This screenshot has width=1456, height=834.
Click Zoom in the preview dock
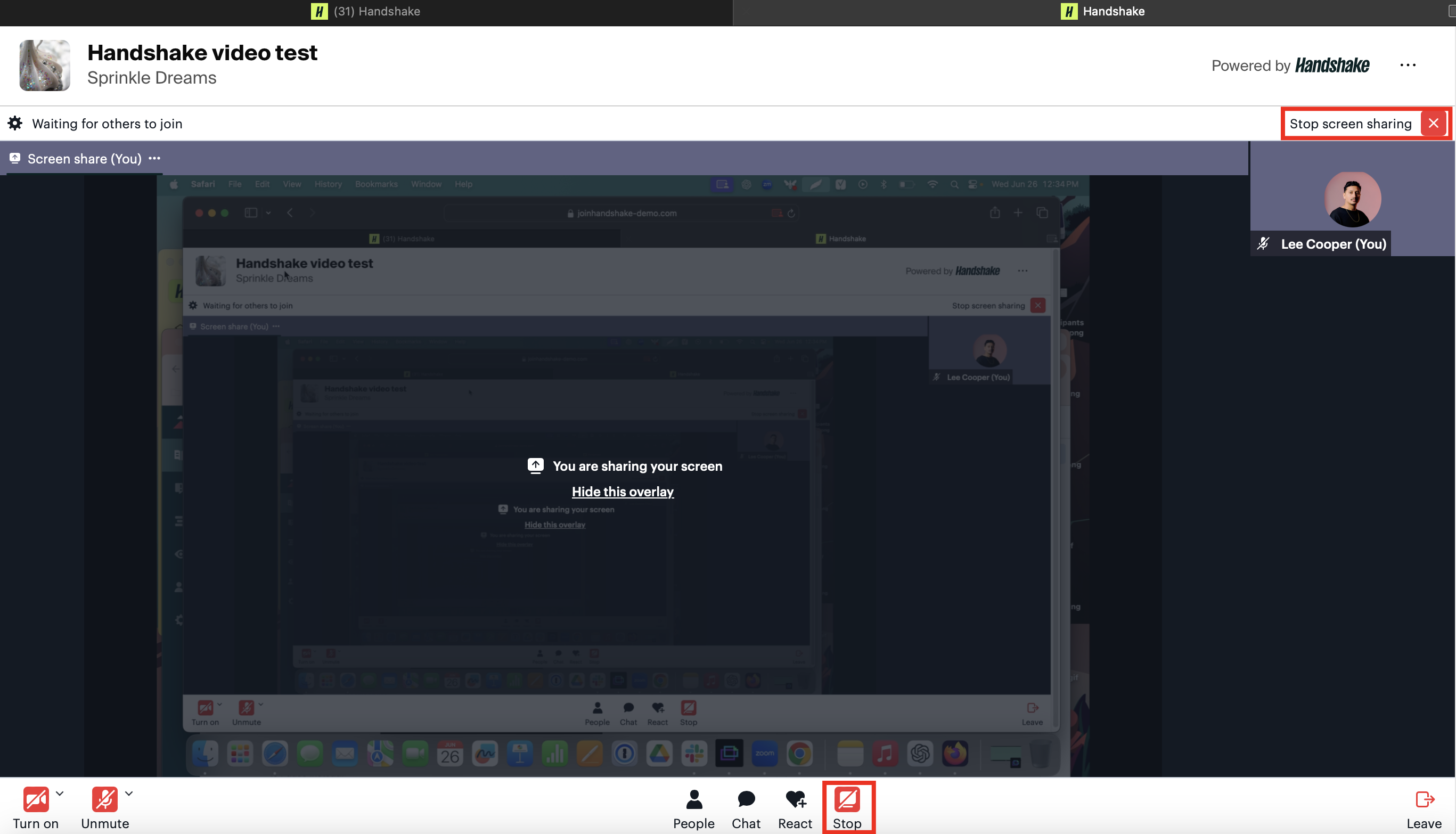[x=765, y=754]
